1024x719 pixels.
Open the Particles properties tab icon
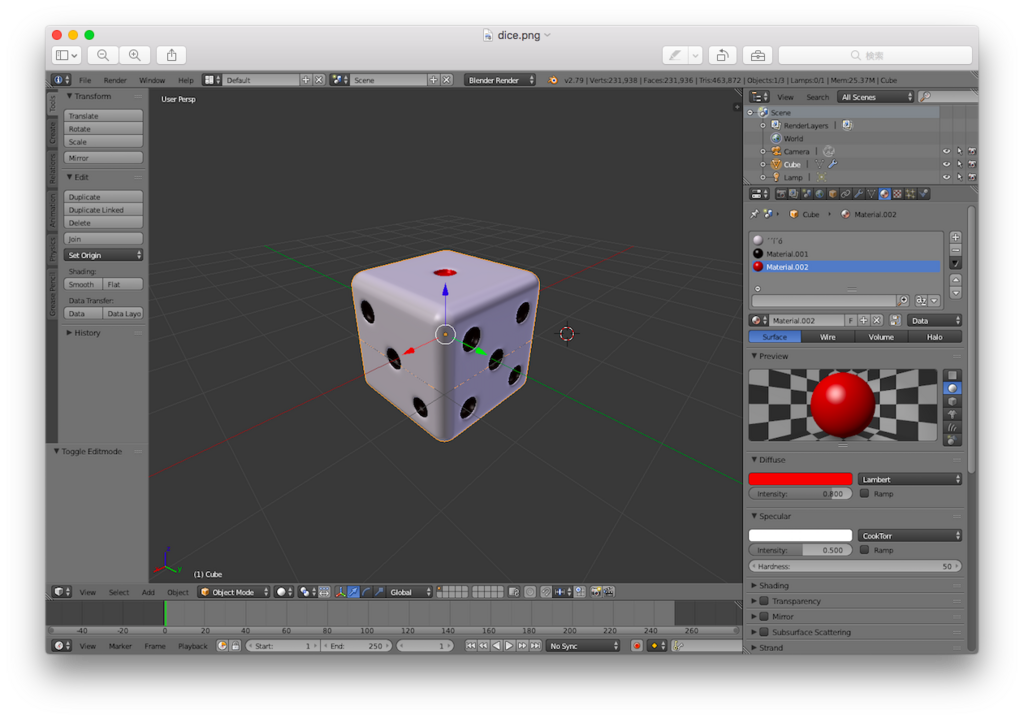(910, 194)
